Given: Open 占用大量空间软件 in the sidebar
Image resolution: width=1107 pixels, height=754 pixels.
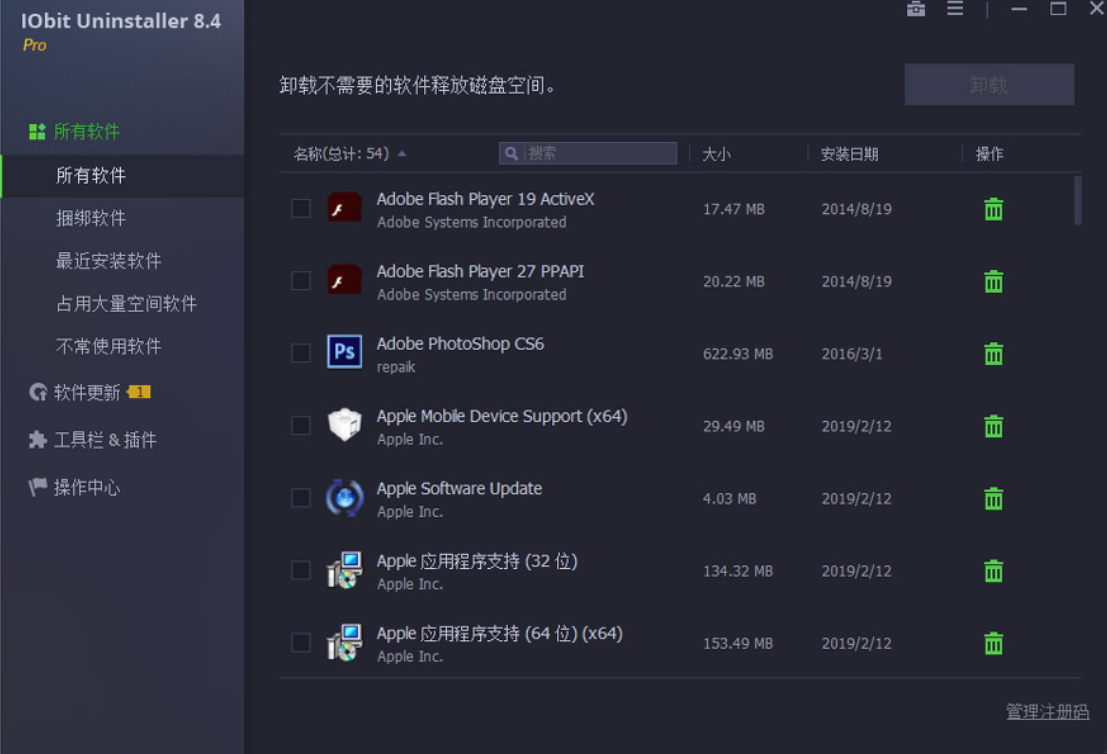Looking at the screenshot, I should [x=126, y=304].
